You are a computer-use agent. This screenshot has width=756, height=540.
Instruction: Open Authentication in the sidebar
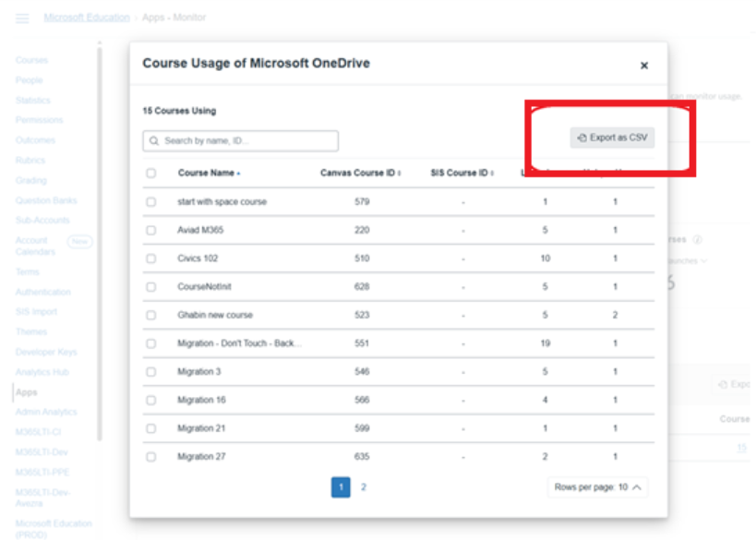tap(43, 292)
